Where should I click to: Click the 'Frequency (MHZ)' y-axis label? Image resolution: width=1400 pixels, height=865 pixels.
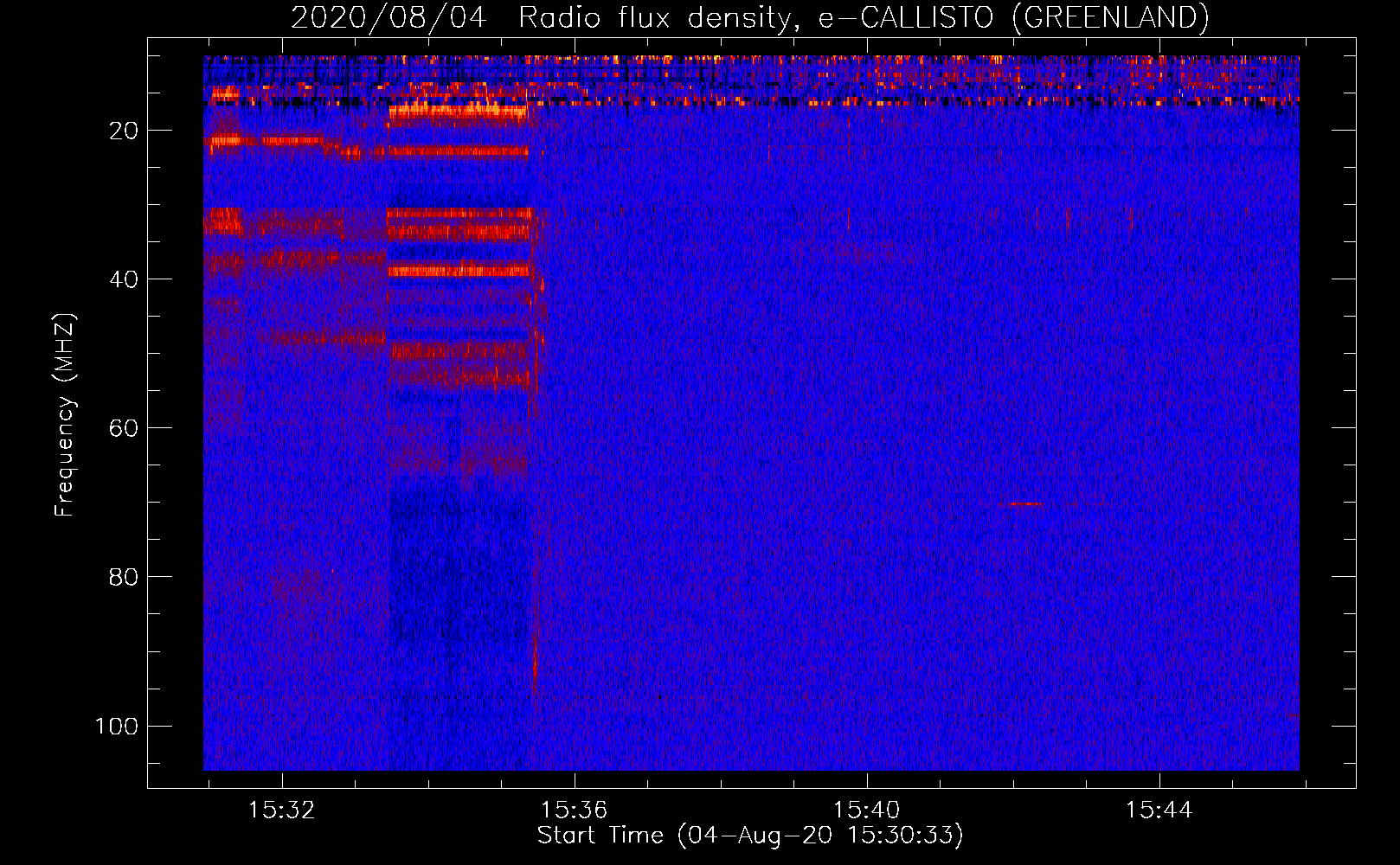65,414
